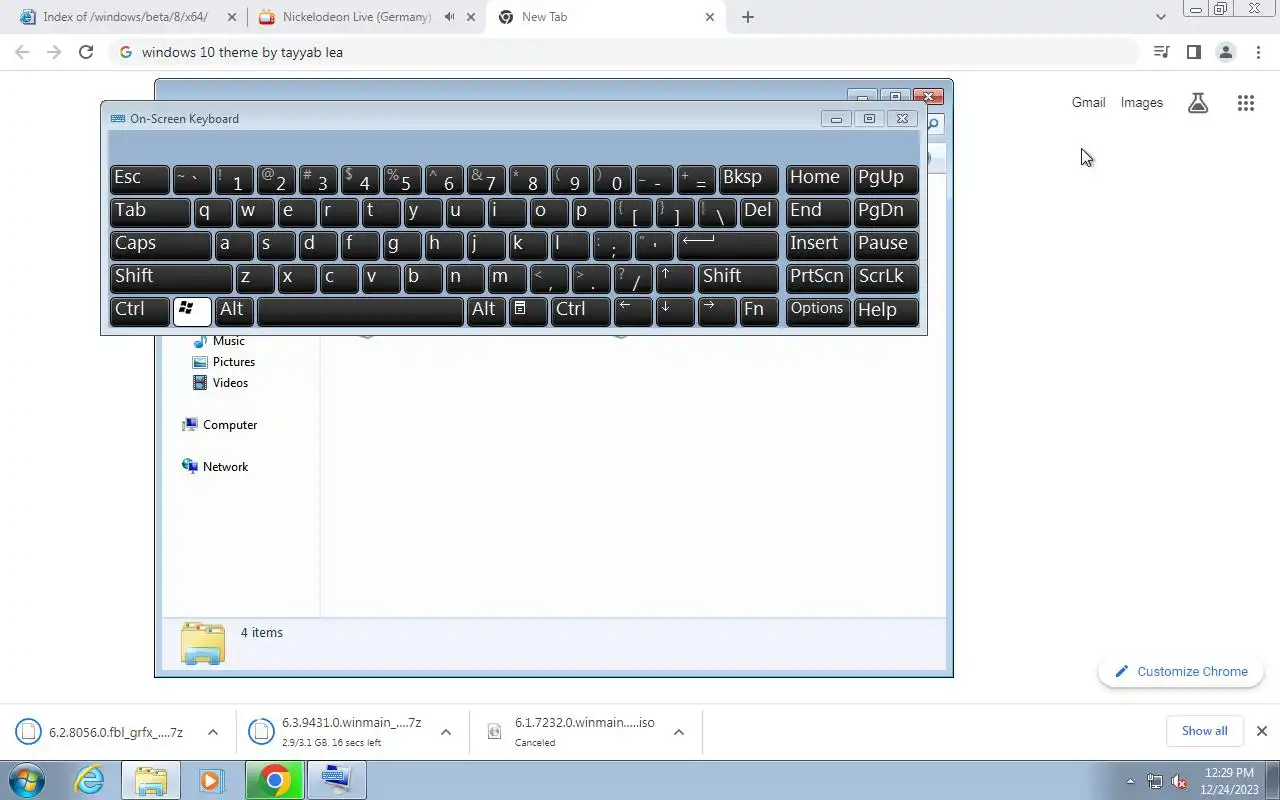Switch to Index of /windows/beta tab

[x=127, y=17]
